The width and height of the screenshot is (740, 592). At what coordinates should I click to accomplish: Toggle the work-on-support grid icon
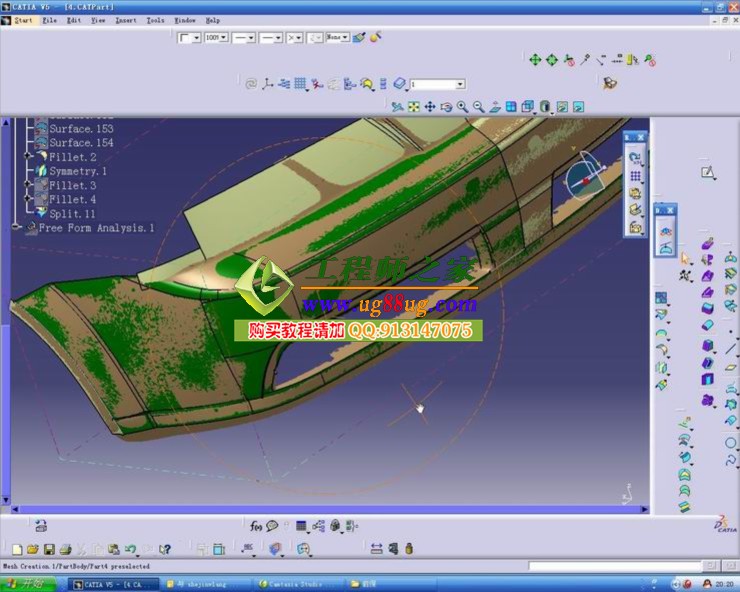pos(300,84)
